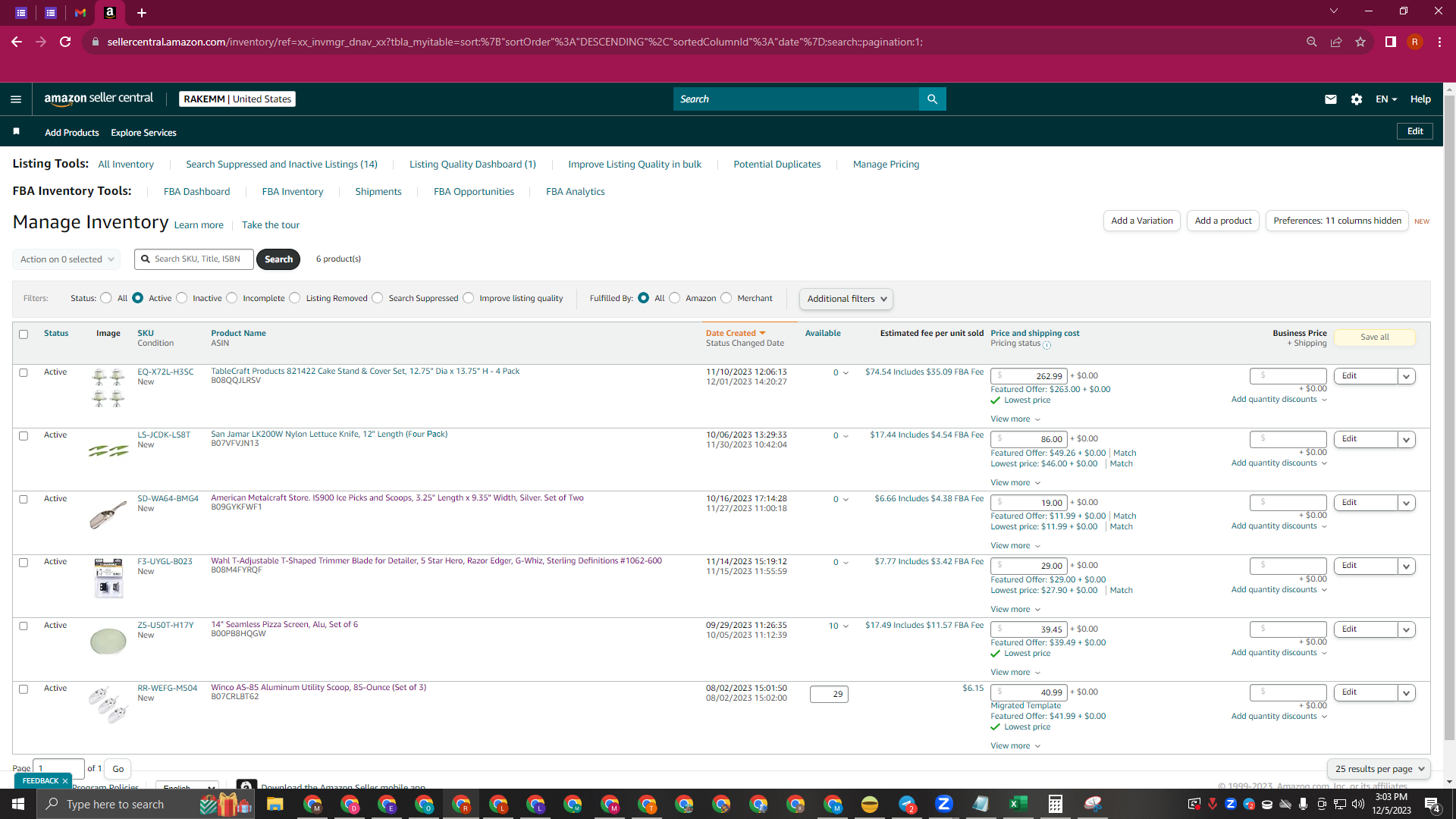Open Zoom from the taskbar
This screenshot has width=1456, height=819.
pos(943,804)
